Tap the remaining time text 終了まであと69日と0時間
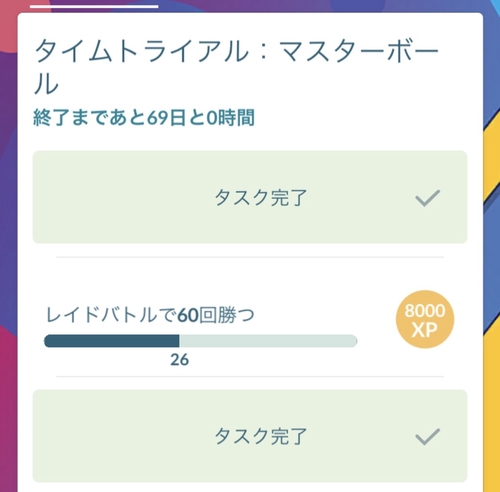Image resolution: width=500 pixels, height=492 pixels. tap(144, 118)
